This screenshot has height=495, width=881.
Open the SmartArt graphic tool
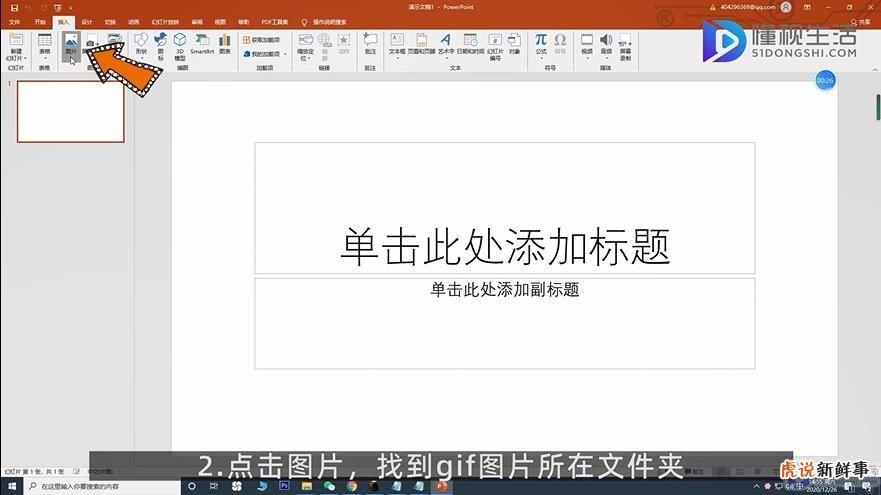[x=202, y=44]
